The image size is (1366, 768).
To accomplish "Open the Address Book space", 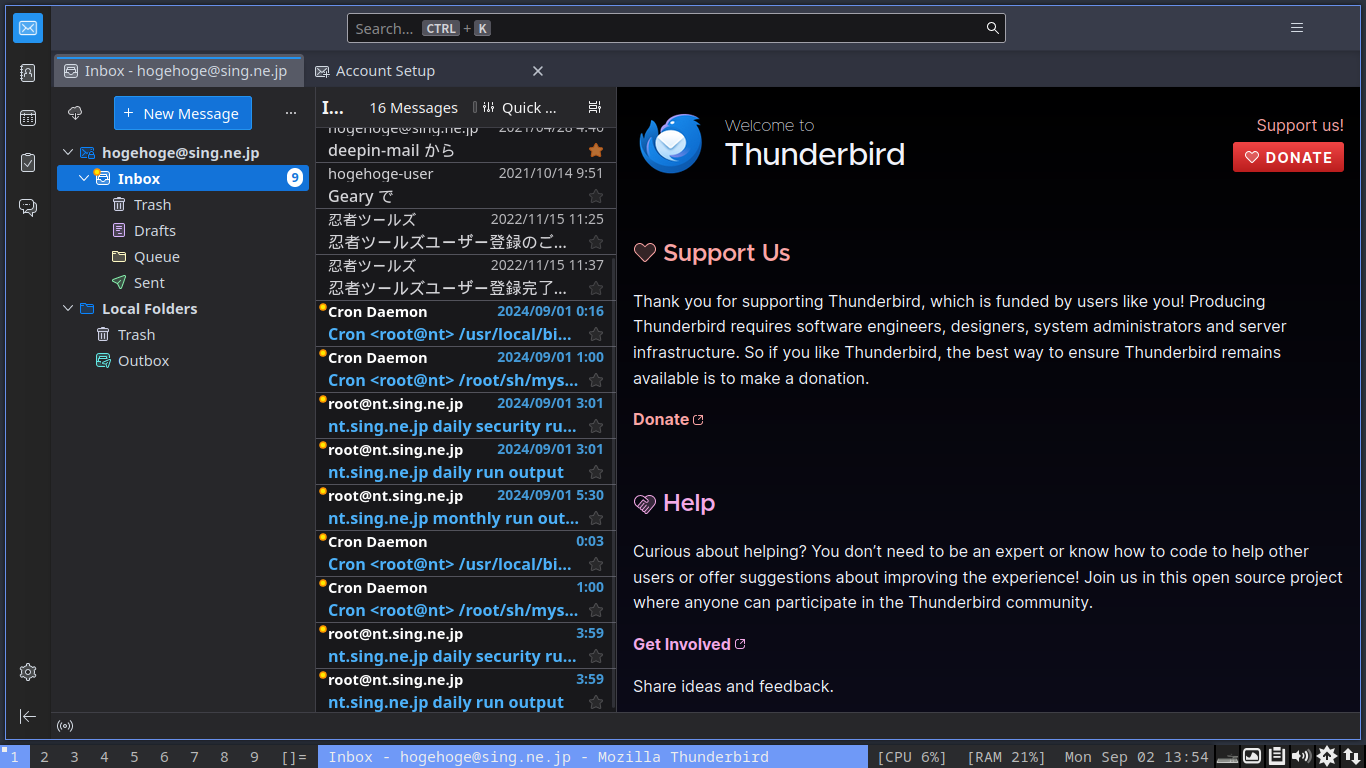I will pyautogui.click(x=28, y=72).
